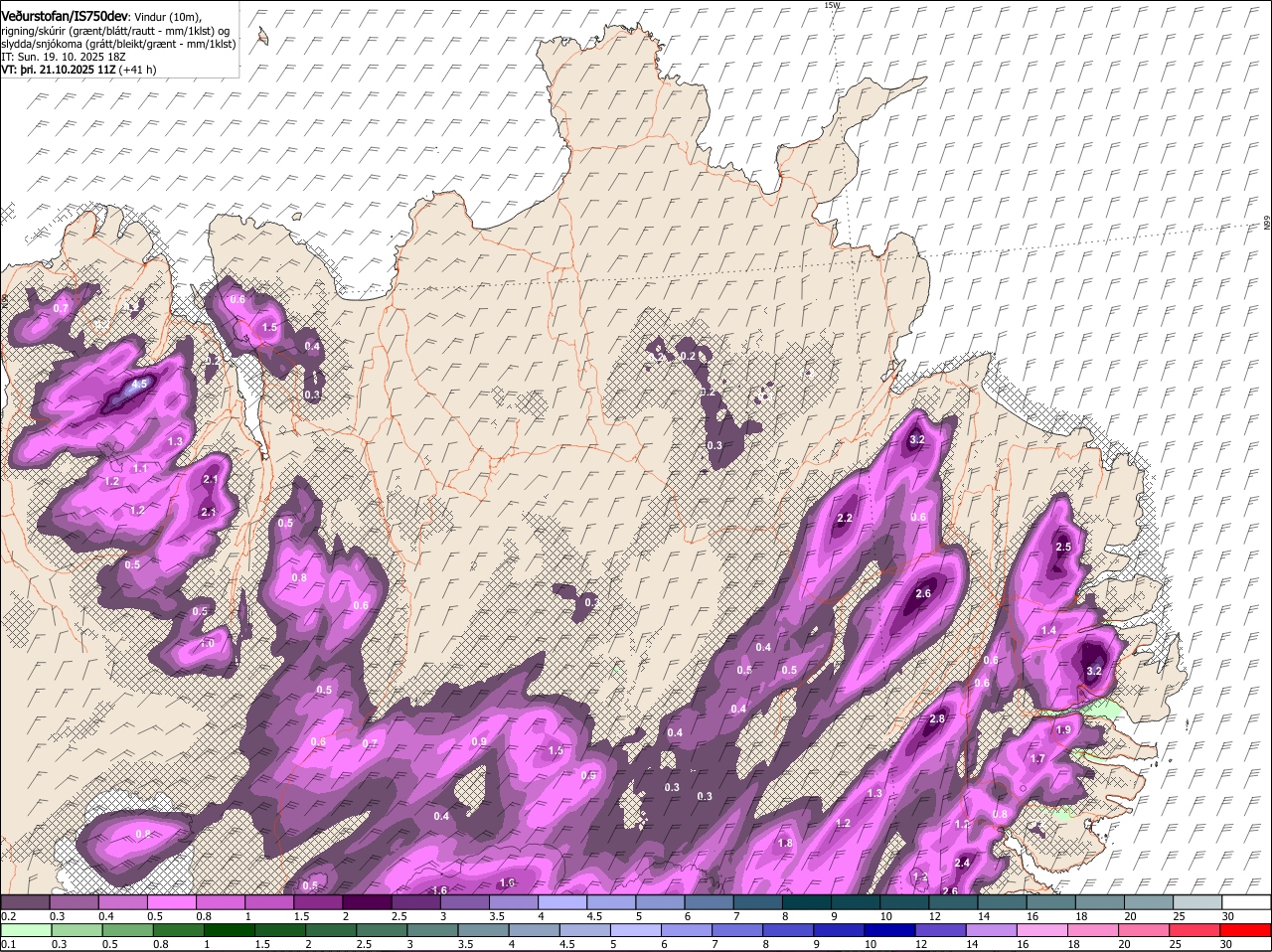Click the 1.4 precipitation value on the map

click(1048, 631)
